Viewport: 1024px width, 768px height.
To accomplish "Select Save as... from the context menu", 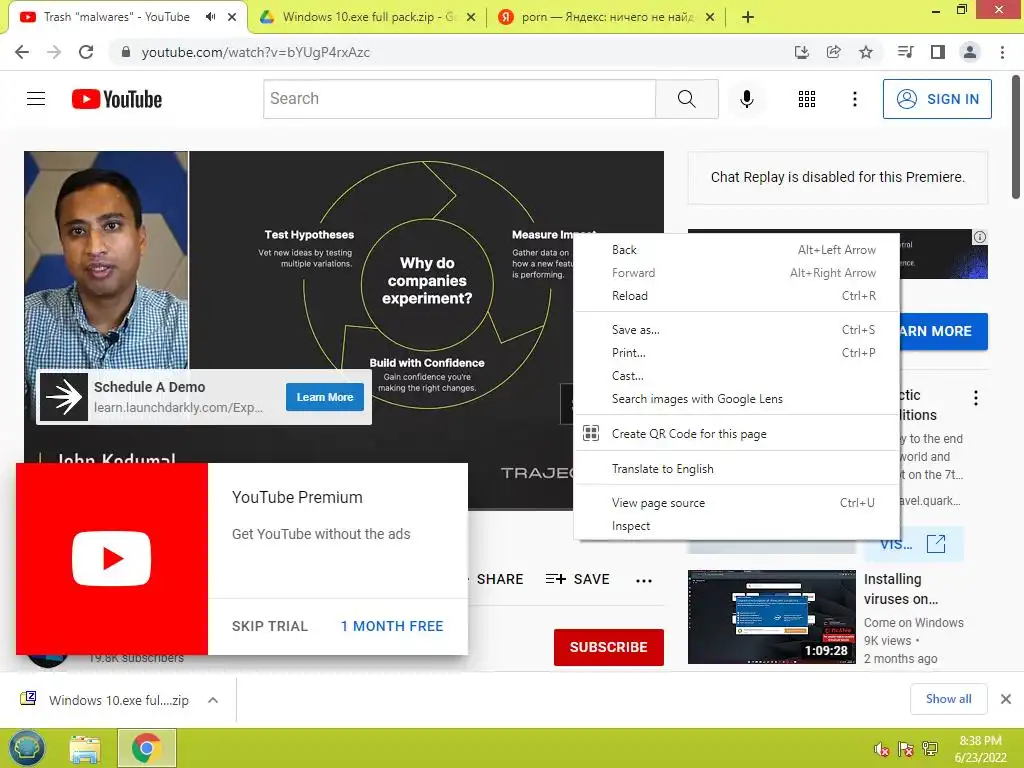I will pos(737,330).
